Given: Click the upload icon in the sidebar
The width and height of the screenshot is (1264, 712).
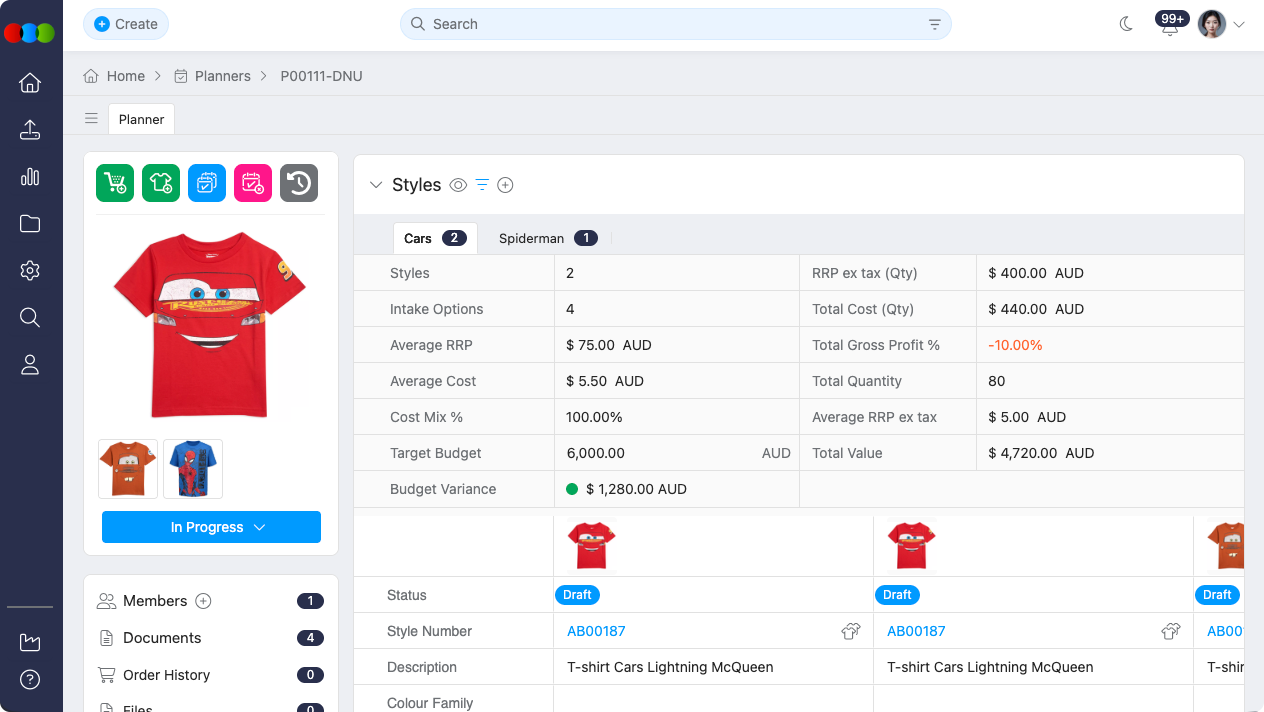Looking at the screenshot, I should pyautogui.click(x=30, y=129).
